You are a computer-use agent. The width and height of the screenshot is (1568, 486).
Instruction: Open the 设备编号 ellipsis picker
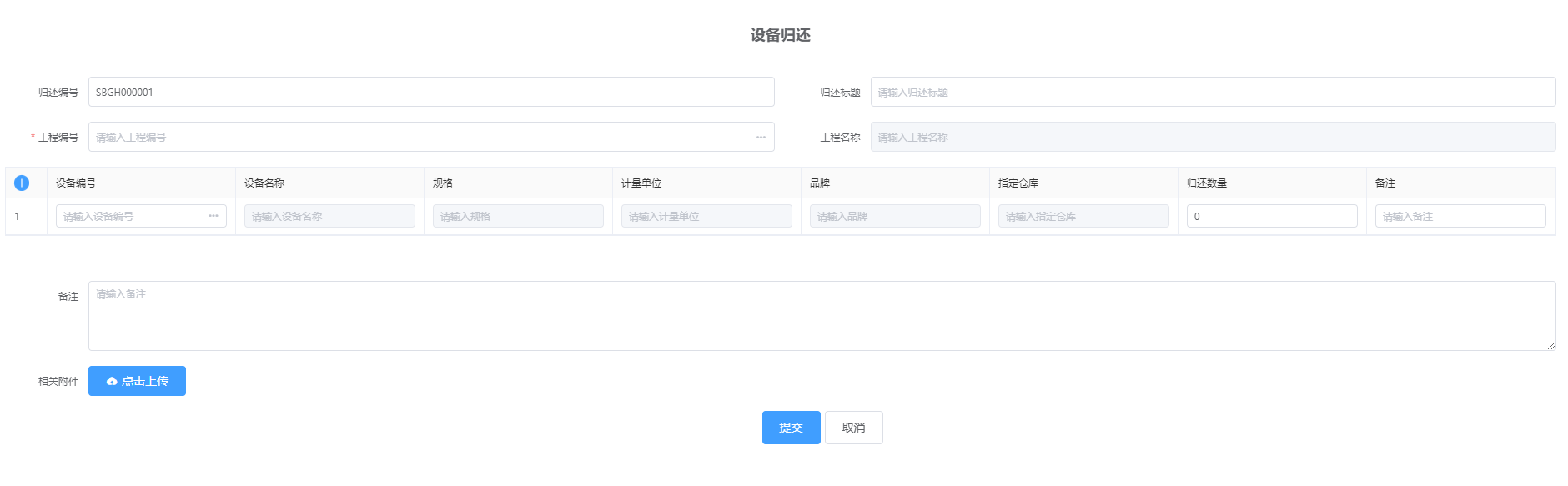tap(214, 216)
